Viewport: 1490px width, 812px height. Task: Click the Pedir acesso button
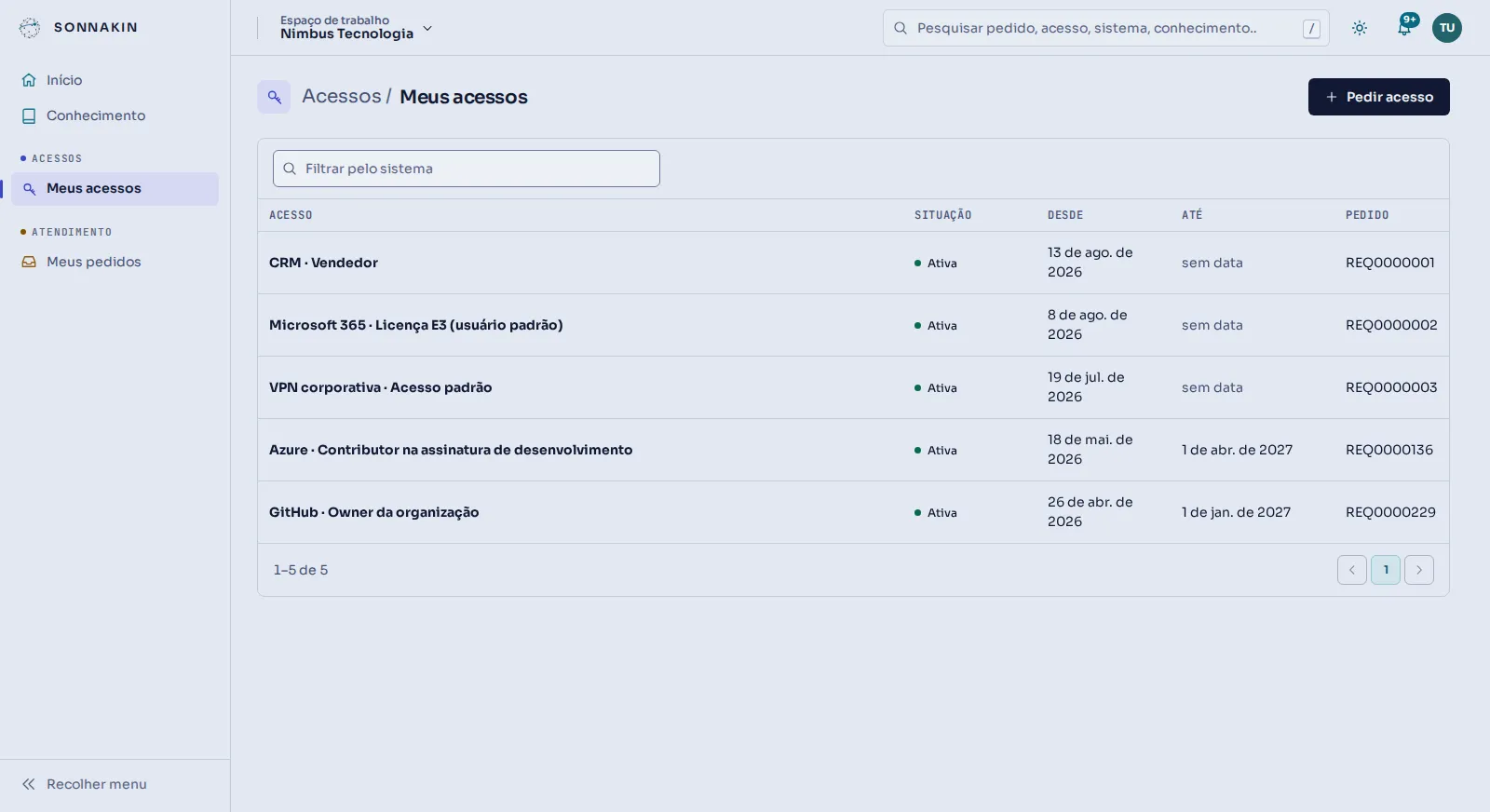[x=1379, y=97]
